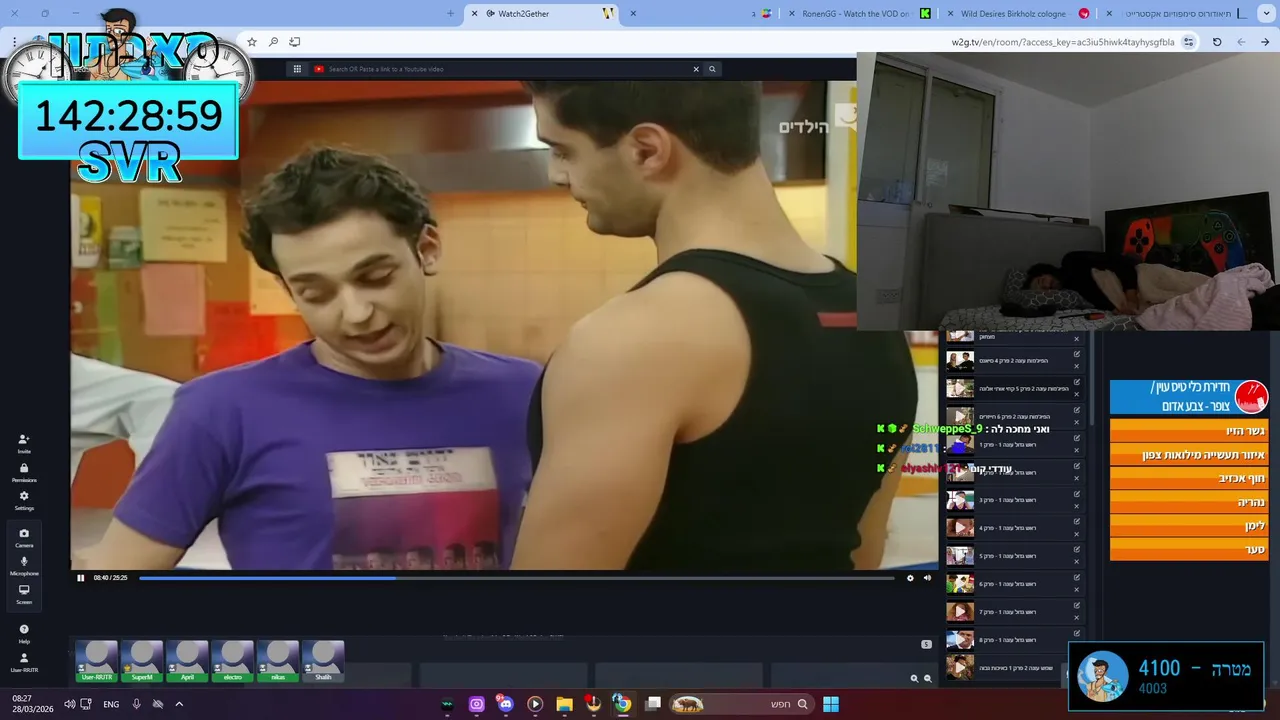
Task: Remove the playlist entry ending פרק 5
Action: pos(1077,561)
